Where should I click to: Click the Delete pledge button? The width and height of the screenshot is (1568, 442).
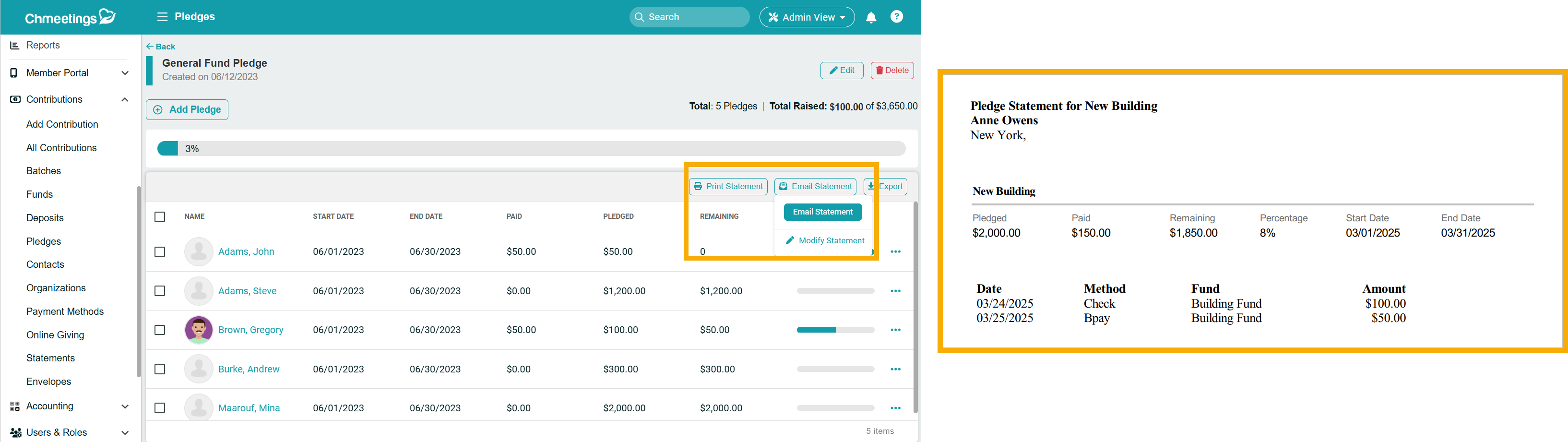pyautogui.click(x=892, y=71)
